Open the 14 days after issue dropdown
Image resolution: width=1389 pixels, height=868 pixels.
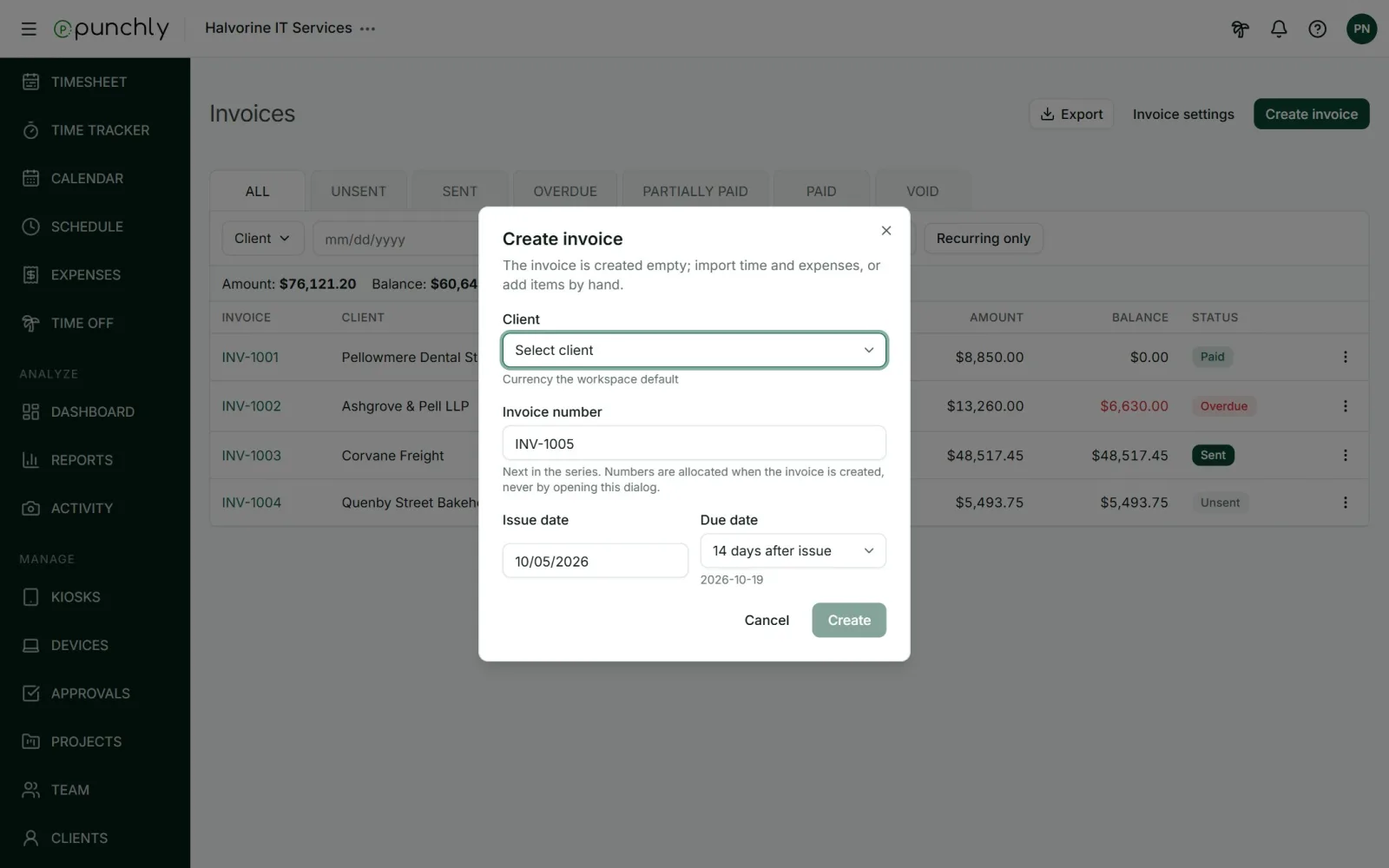[793, 550]
